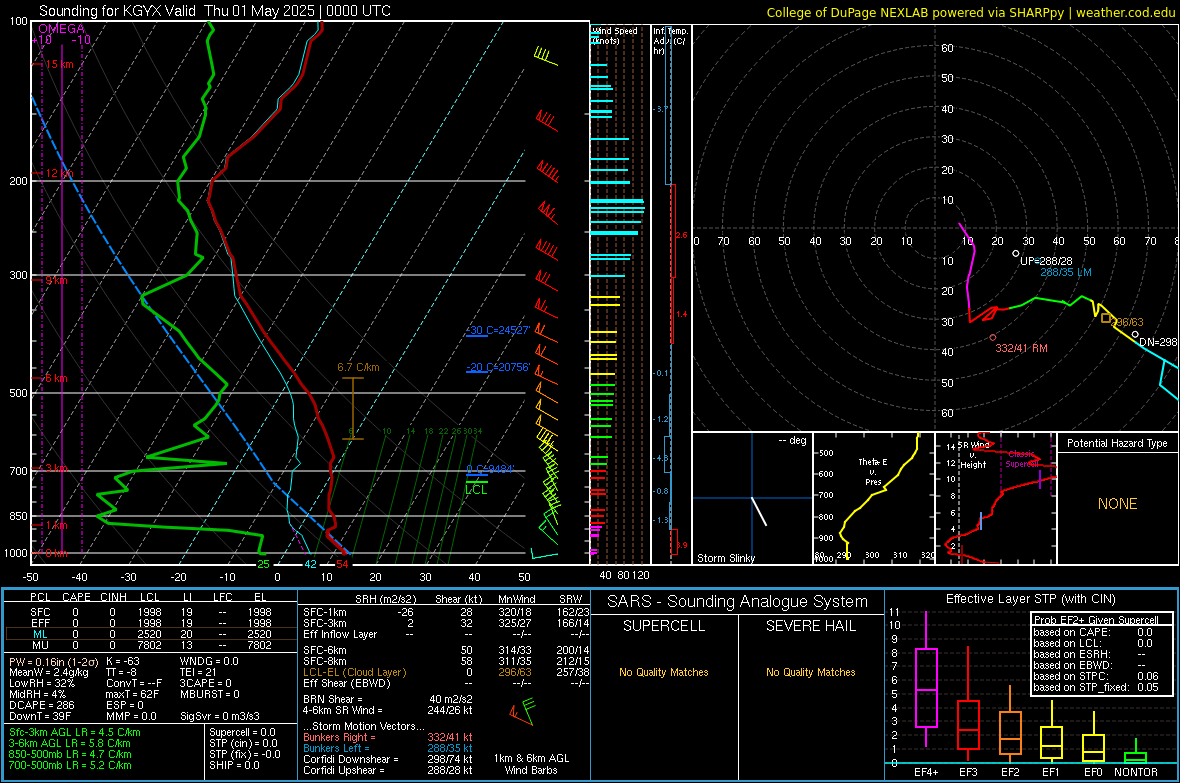
Task: Click the MU parcel LCL value 7802
Action: click(x=150, y=644)
